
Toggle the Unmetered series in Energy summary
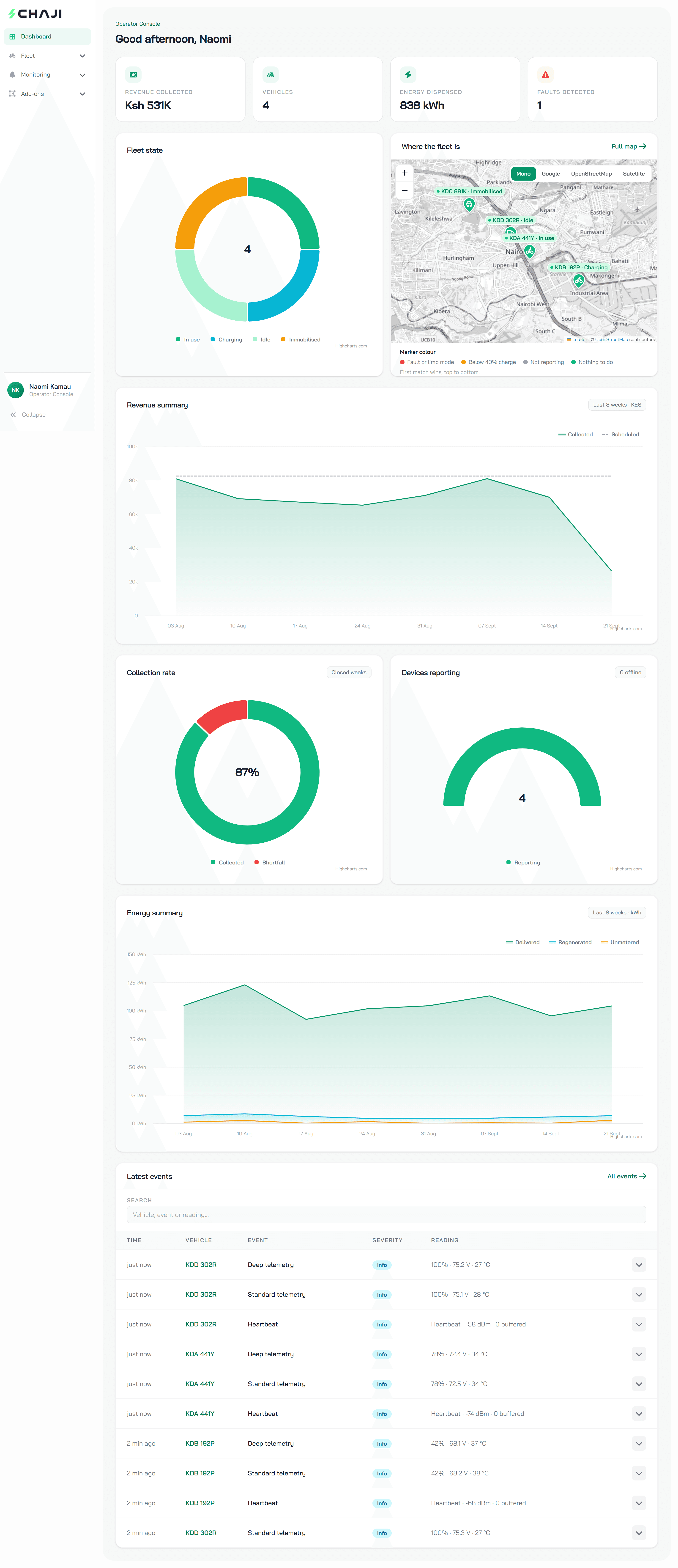[620, 942]
